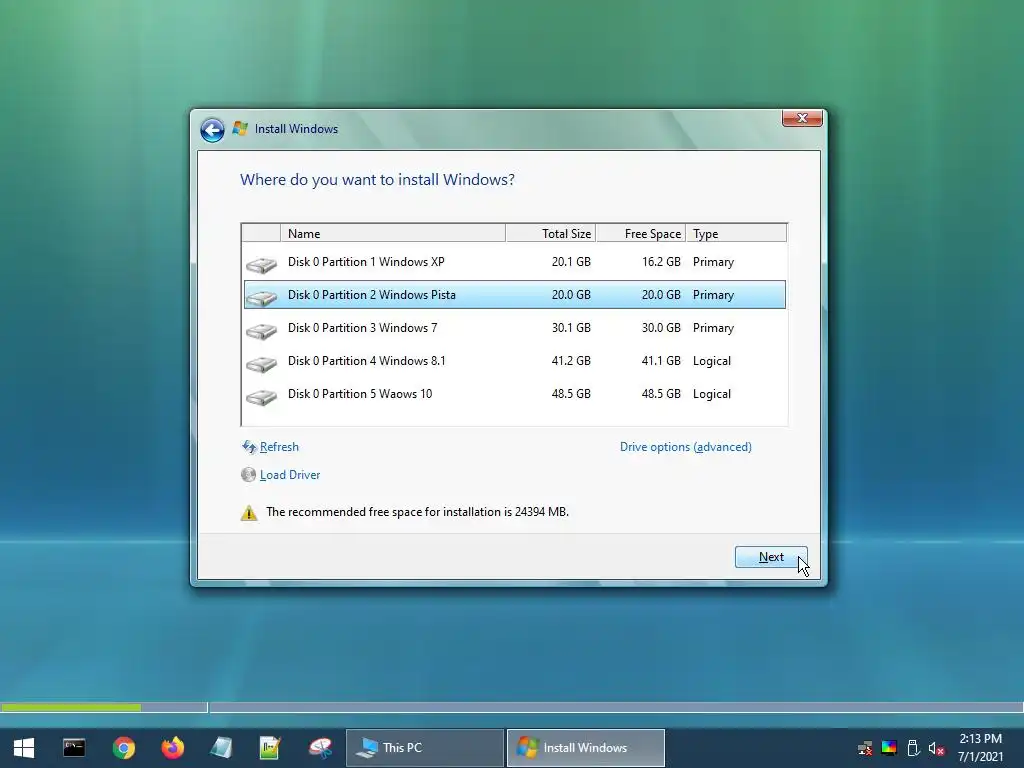
Task: Click the blue back arrow in Install Windows
Action: coord(212,130)
